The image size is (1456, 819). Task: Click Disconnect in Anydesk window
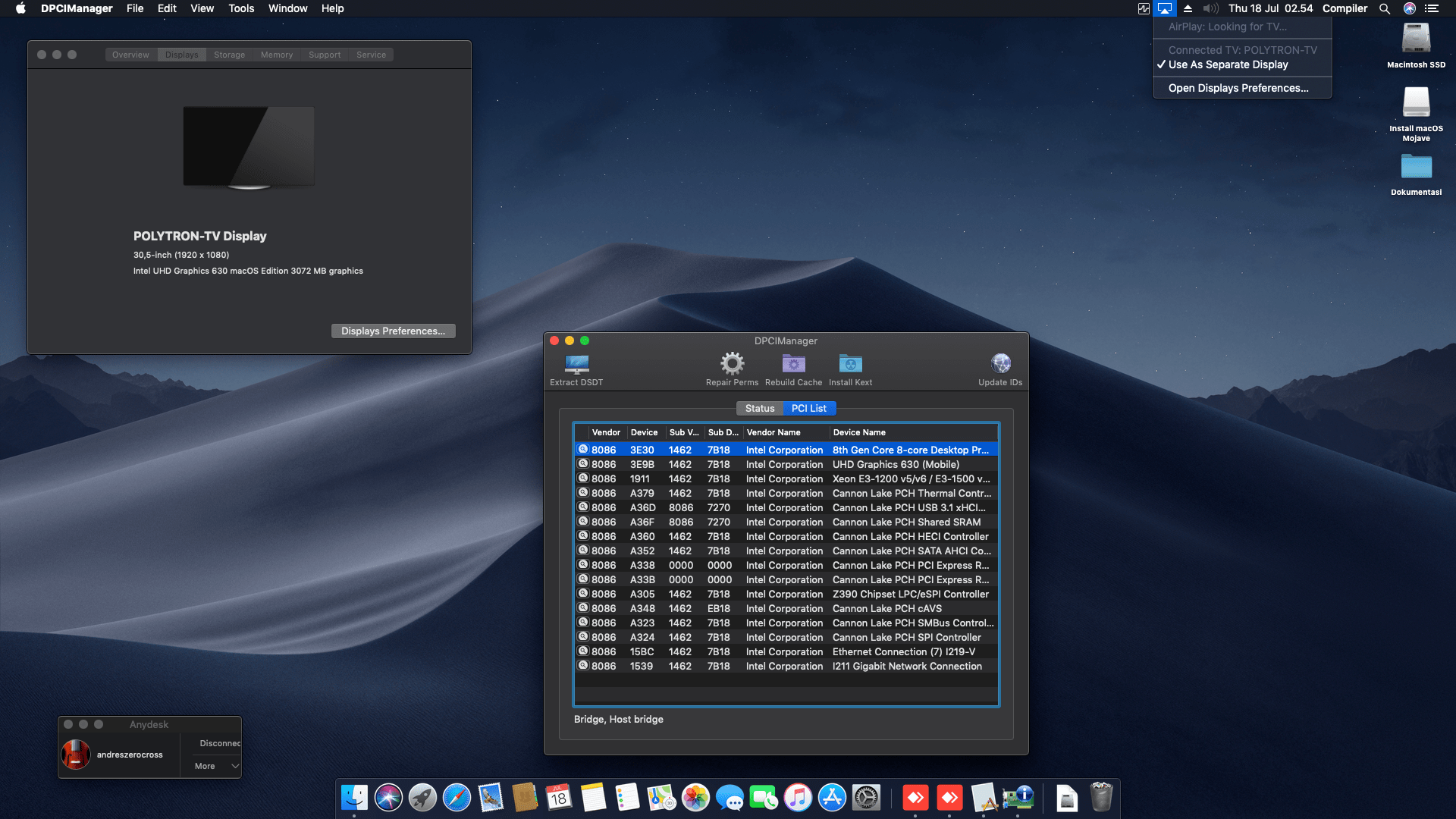(220, 743)
